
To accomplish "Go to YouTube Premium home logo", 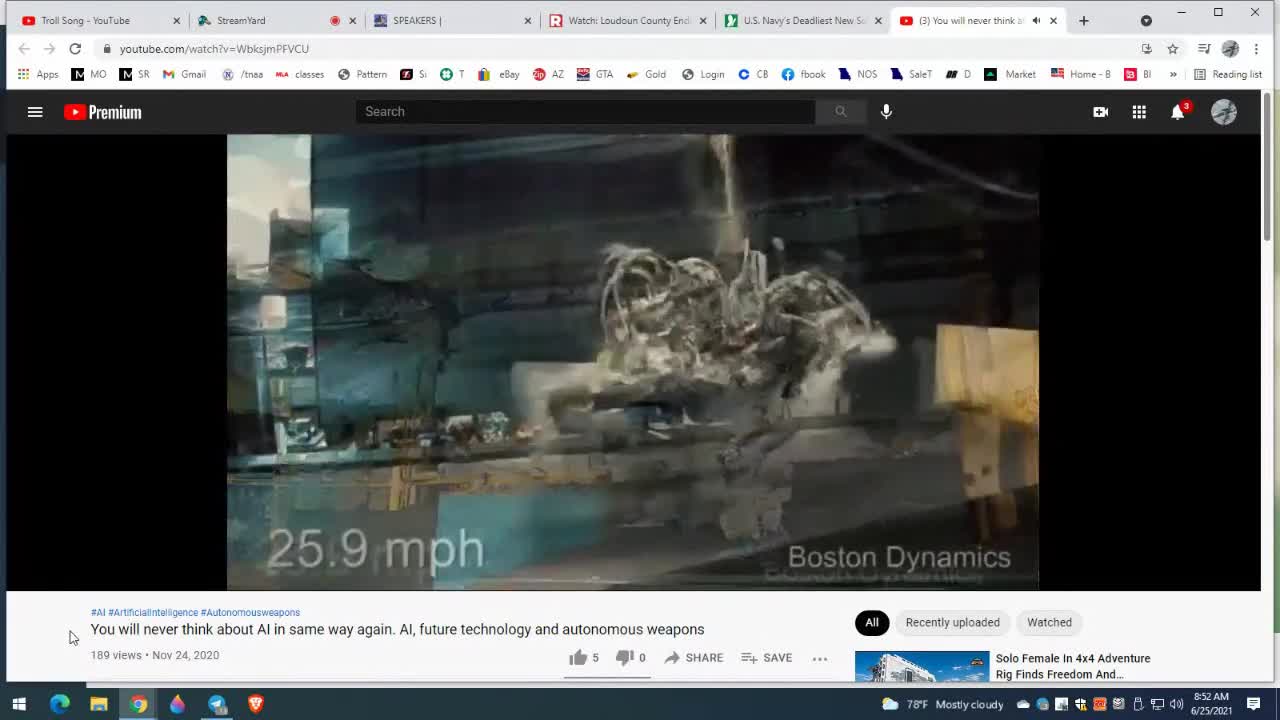I will 103,112.
